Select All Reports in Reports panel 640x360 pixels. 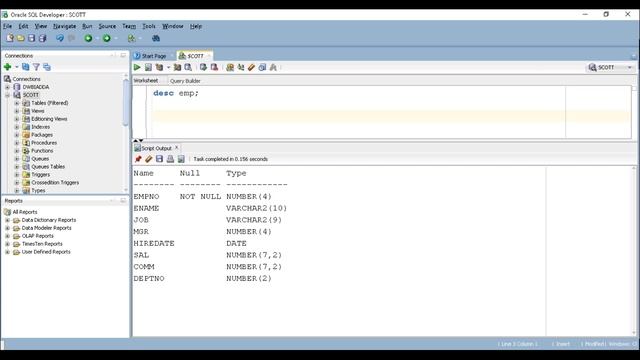(x=24, y=212)
